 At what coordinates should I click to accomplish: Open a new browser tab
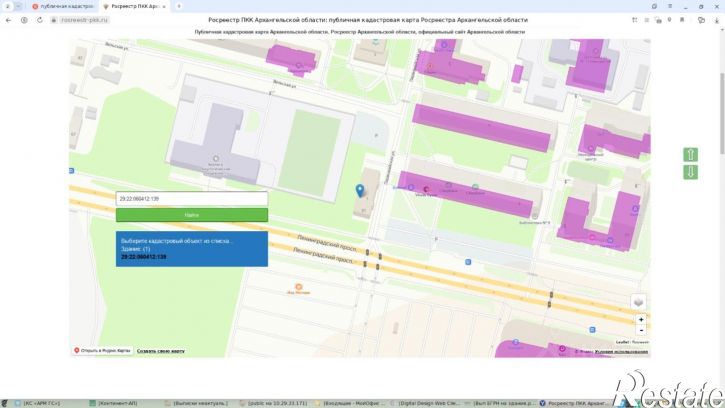coord(179,6)
